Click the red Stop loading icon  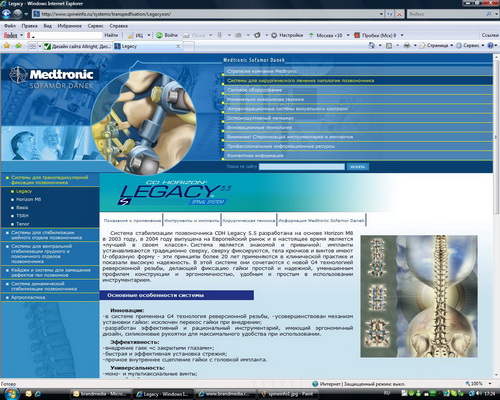(400, 14)
